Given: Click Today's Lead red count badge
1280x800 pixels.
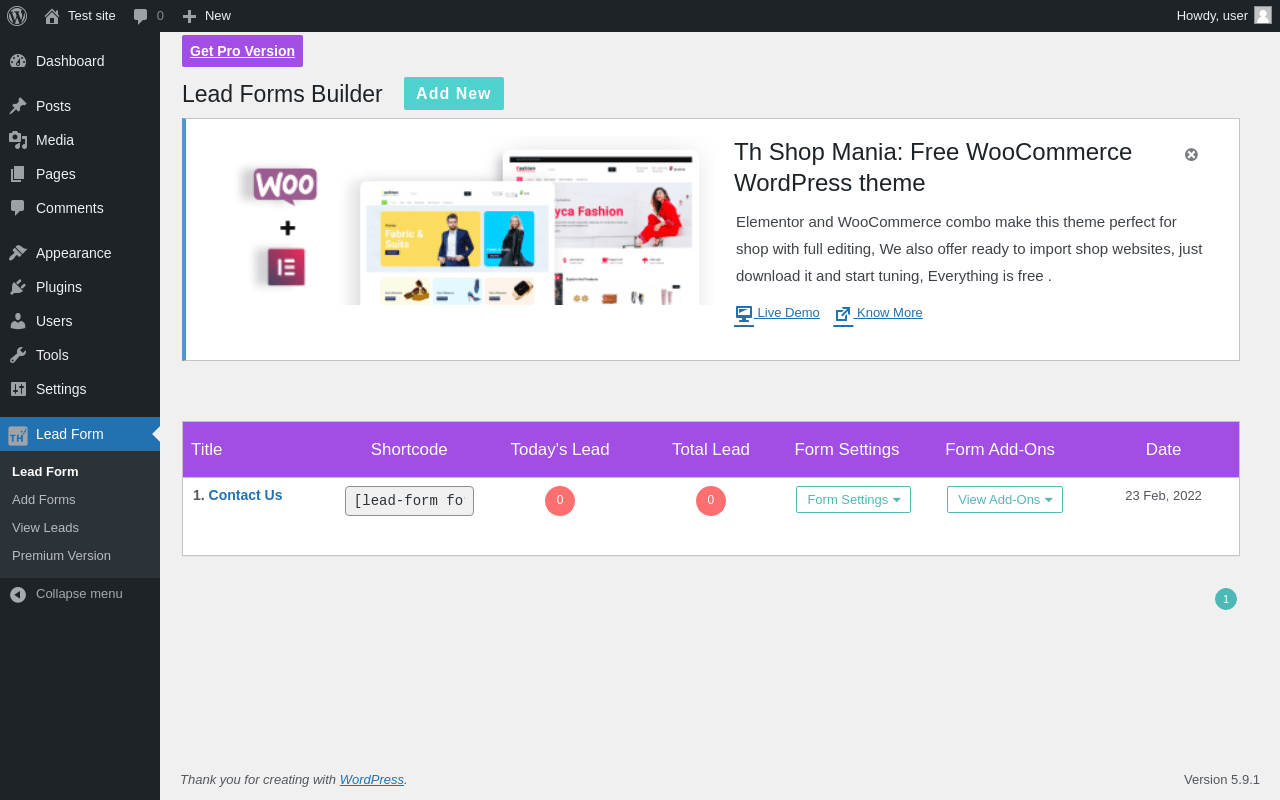Looking at the screenshot, I should tap(560, 501).
